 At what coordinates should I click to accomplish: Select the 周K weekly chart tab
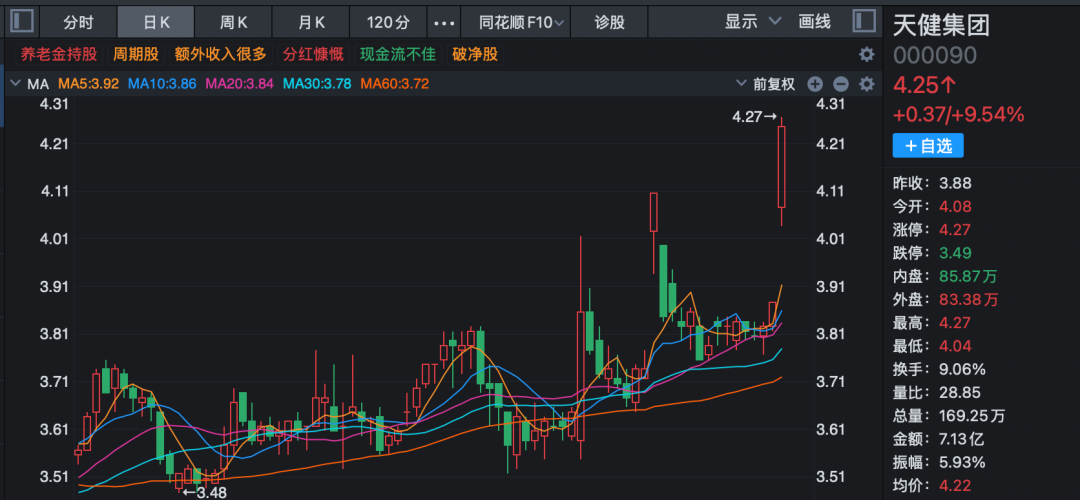click(x=233, y=21)
